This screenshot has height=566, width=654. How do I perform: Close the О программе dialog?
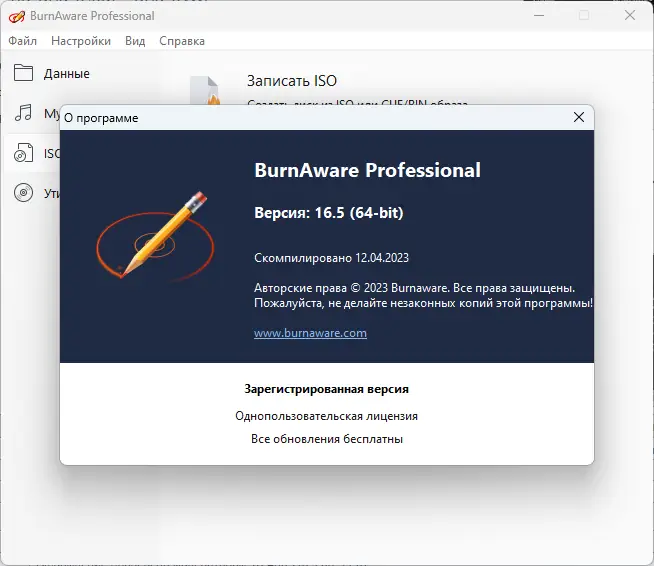click(x=579, y=117)
